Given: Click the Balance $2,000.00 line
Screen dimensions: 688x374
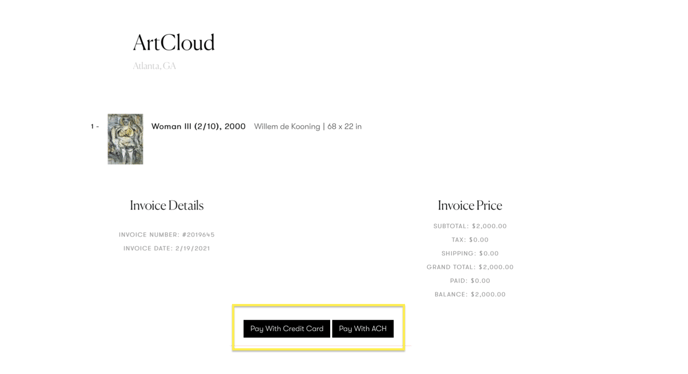Looking at the screenshot, I should point(470,294).
